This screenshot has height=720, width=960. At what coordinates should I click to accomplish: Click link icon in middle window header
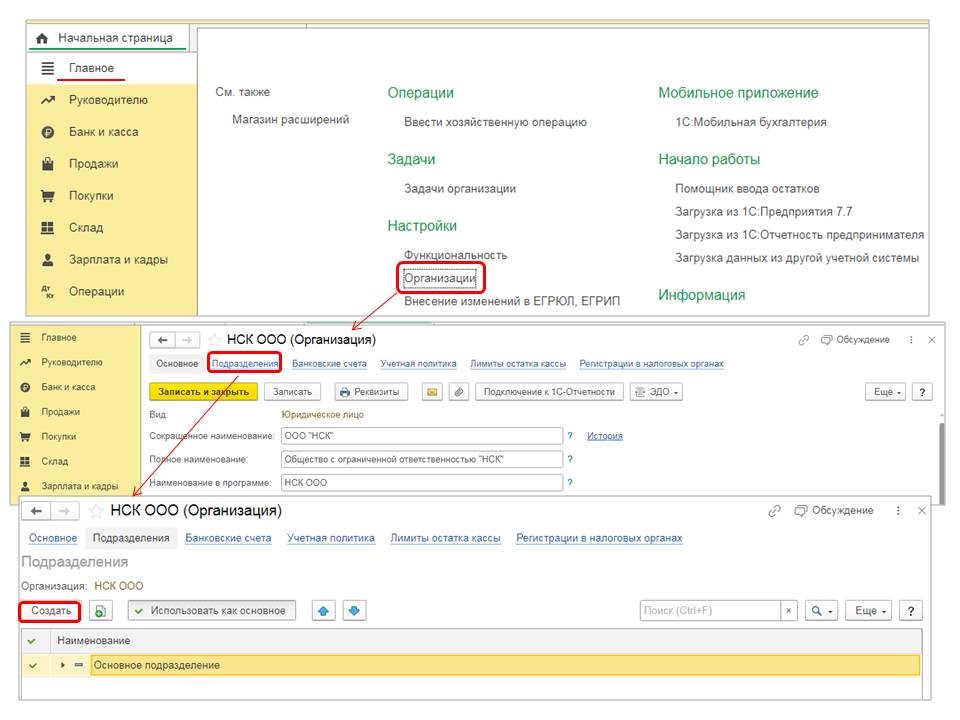[803, 340]
